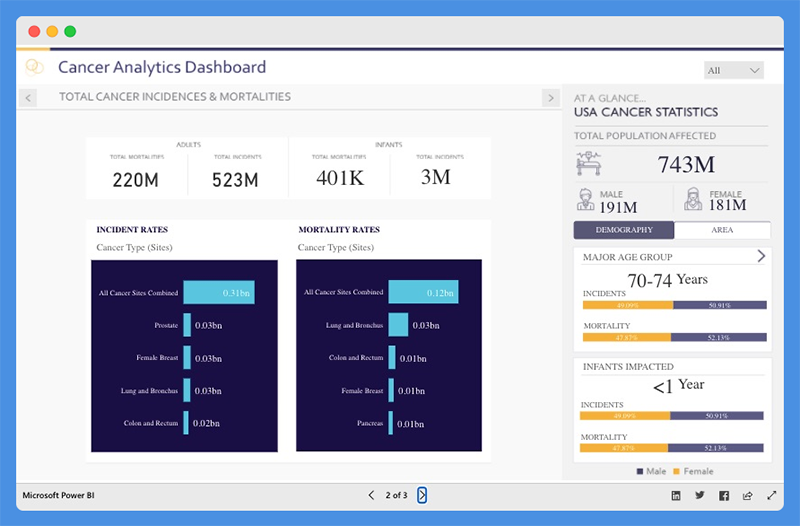Go to next section with right arrow
This screenshot has width=800, height=526.
pyautogui.click(x=549, y=97)
